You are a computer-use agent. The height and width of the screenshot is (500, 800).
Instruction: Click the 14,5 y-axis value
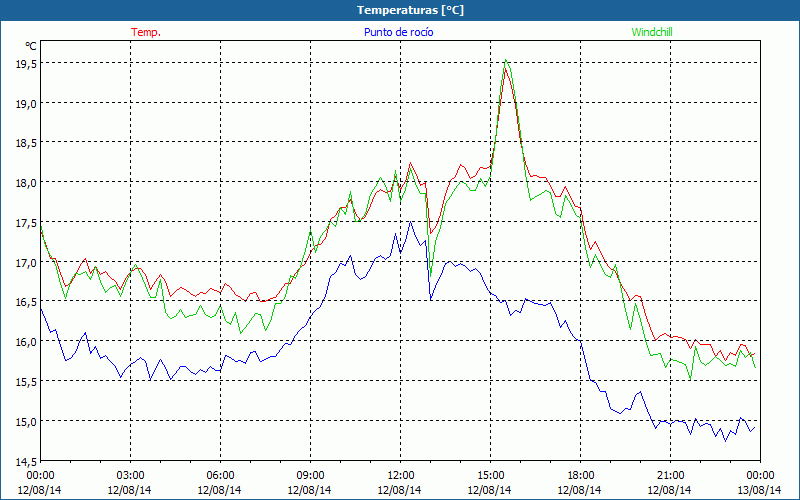coord(26,461)
